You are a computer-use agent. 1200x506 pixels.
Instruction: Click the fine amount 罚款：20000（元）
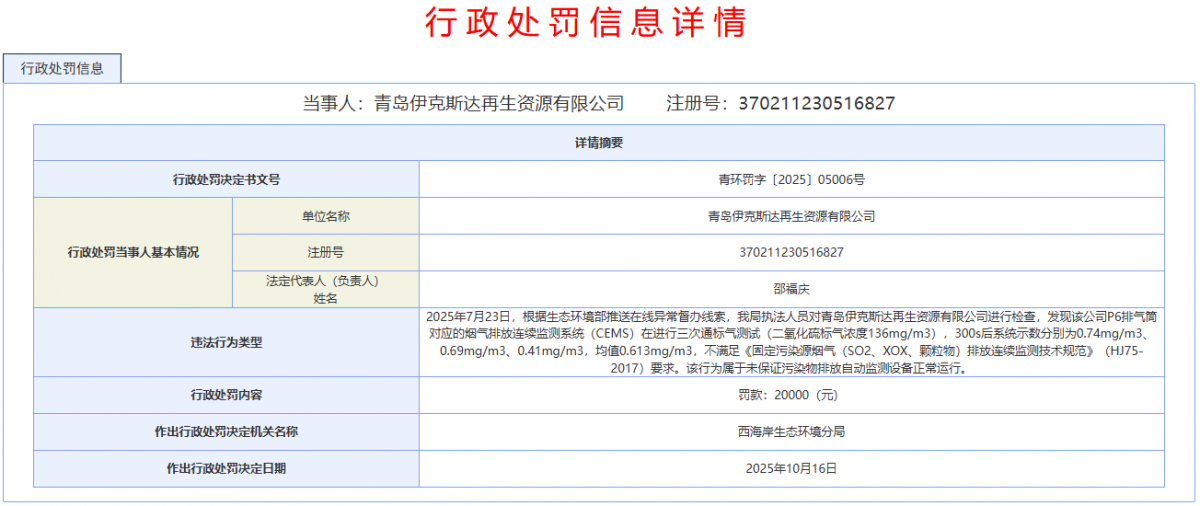coord(791,395)
